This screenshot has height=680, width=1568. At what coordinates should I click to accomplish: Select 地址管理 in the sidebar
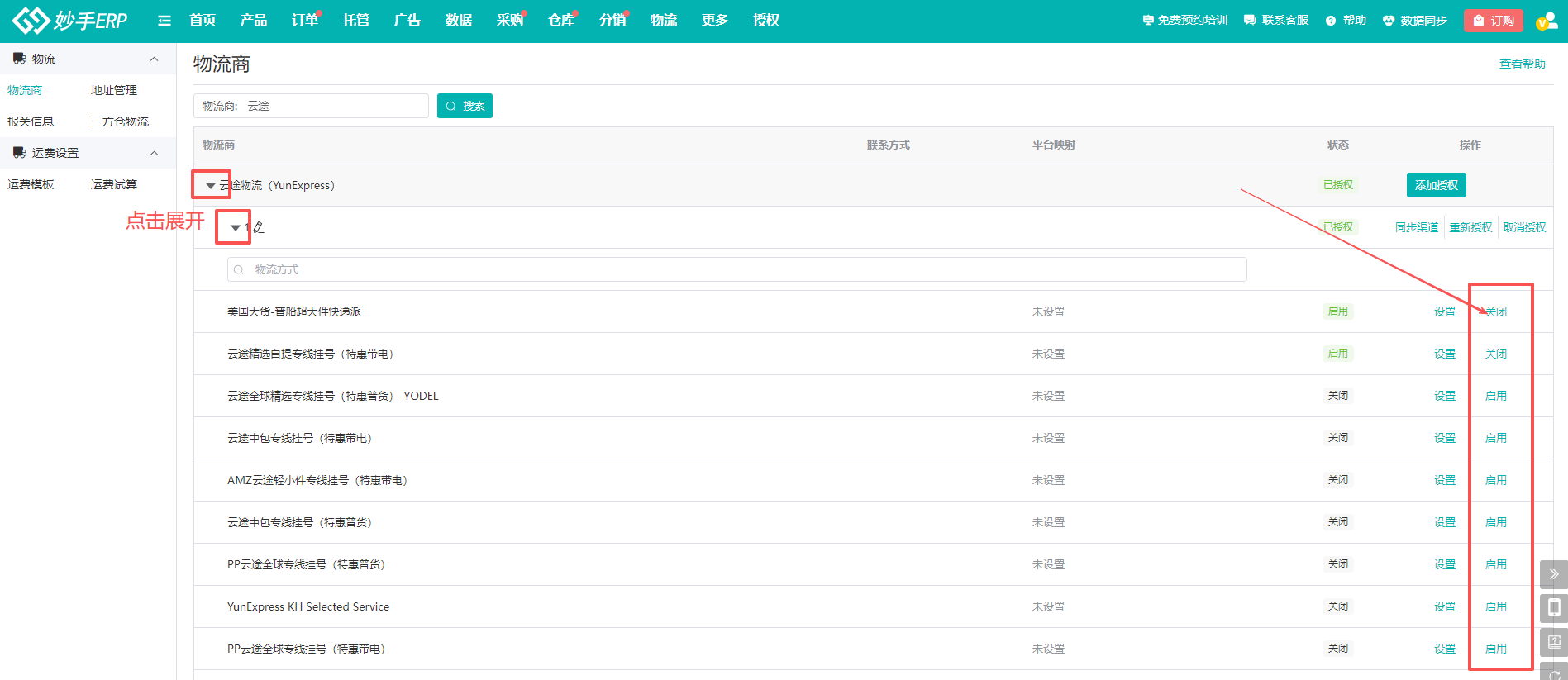114,90
